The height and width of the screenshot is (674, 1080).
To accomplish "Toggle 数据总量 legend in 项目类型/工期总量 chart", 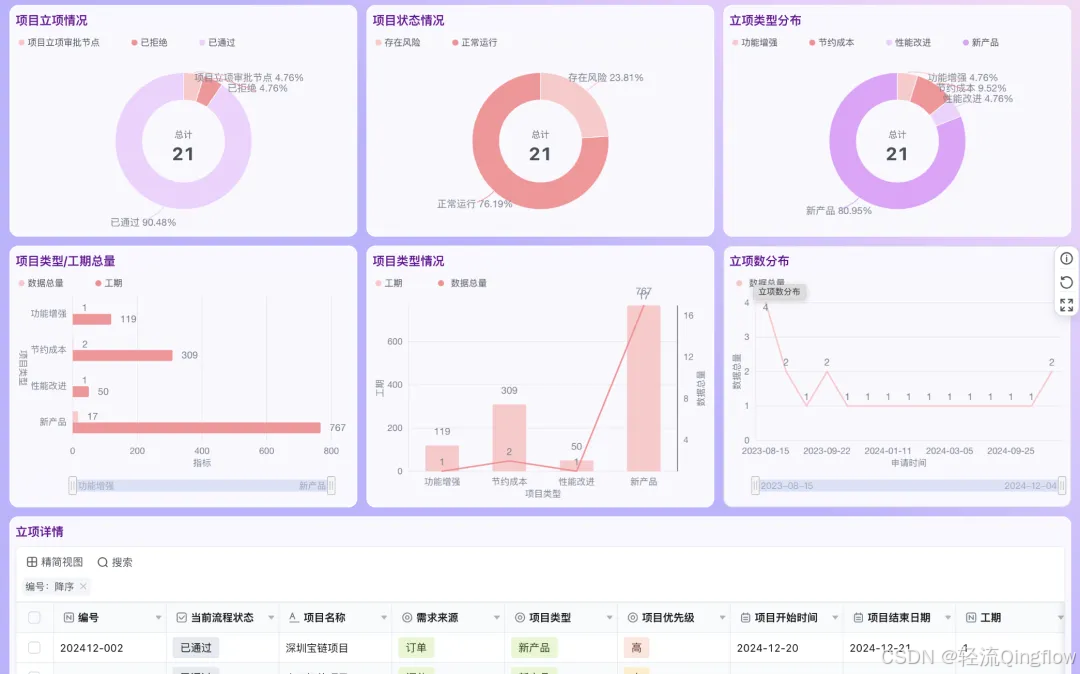I will coord(41,283).
